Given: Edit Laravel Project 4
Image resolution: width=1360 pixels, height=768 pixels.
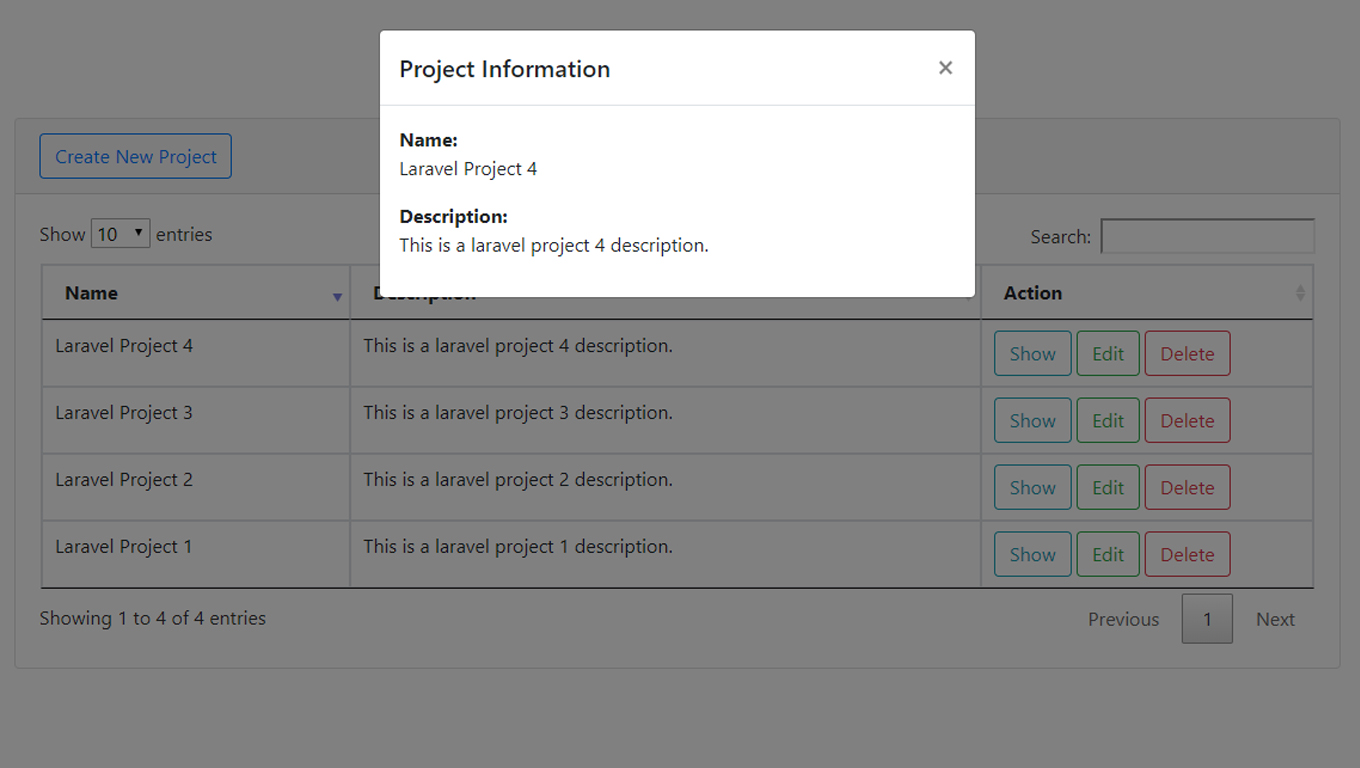Looking at the screenshot, I should 1108,354.
